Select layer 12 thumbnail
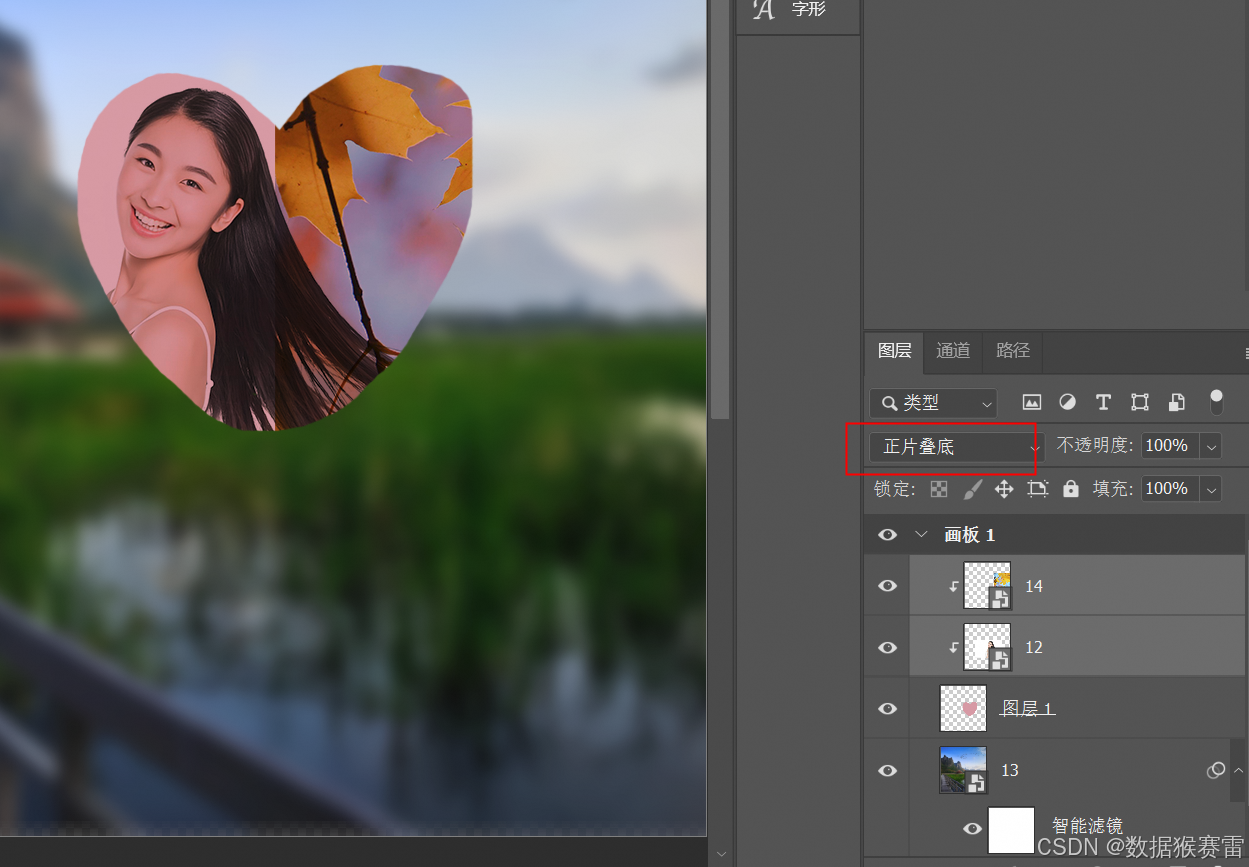The width and height of the screenshot is (1249, 867). coord(987,647)
